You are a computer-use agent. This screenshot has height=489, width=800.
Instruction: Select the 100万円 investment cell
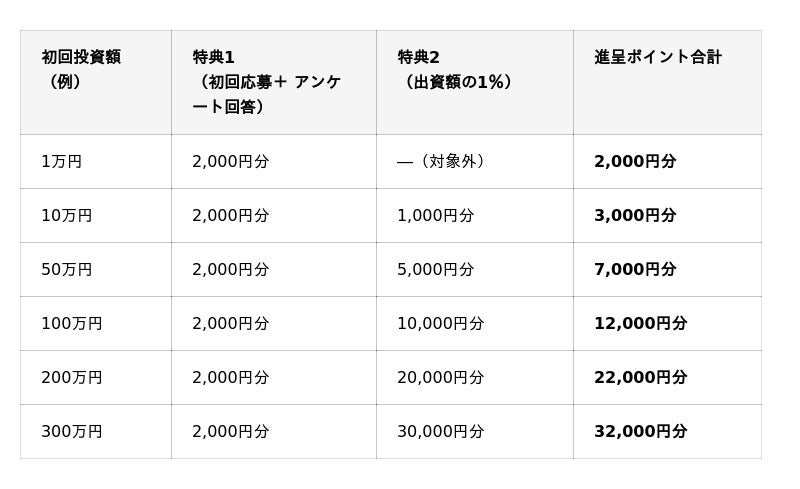coord(96,324)
